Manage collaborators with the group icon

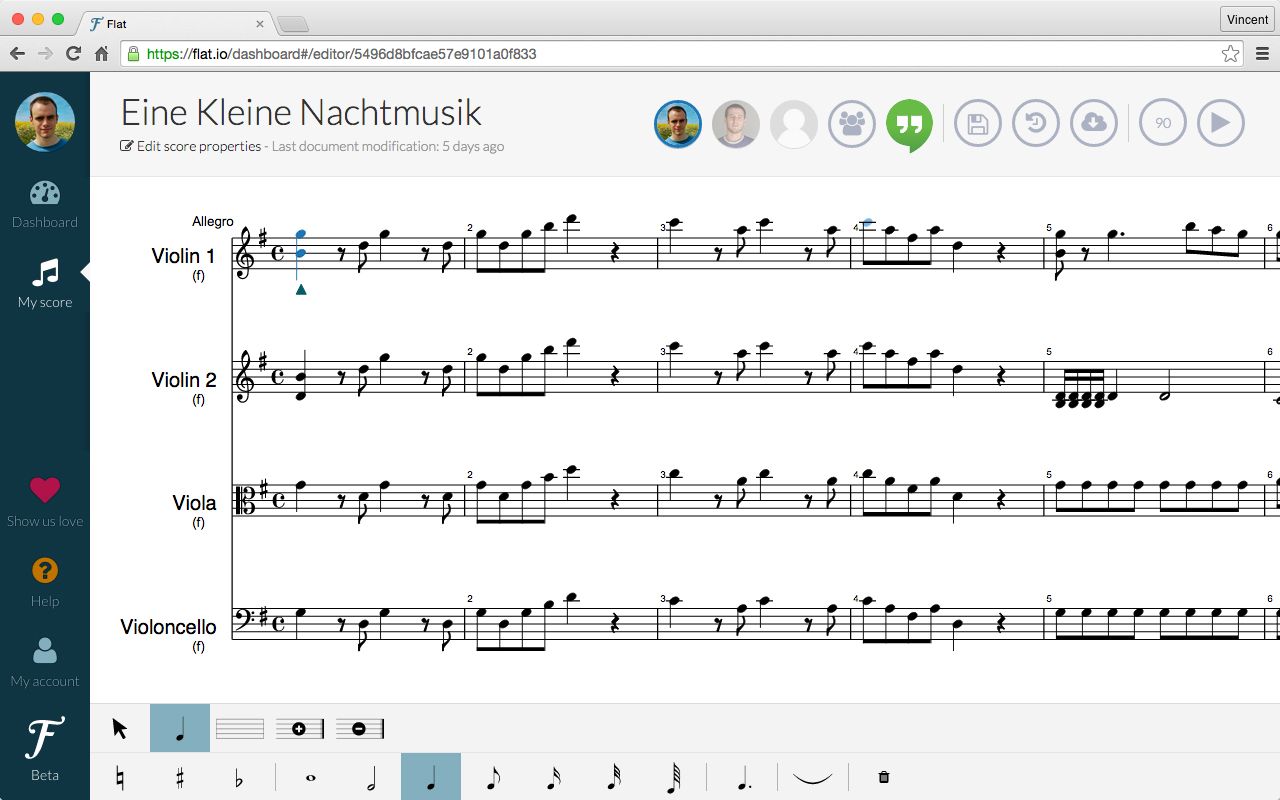pyautogui.click(x=852, y=124)
